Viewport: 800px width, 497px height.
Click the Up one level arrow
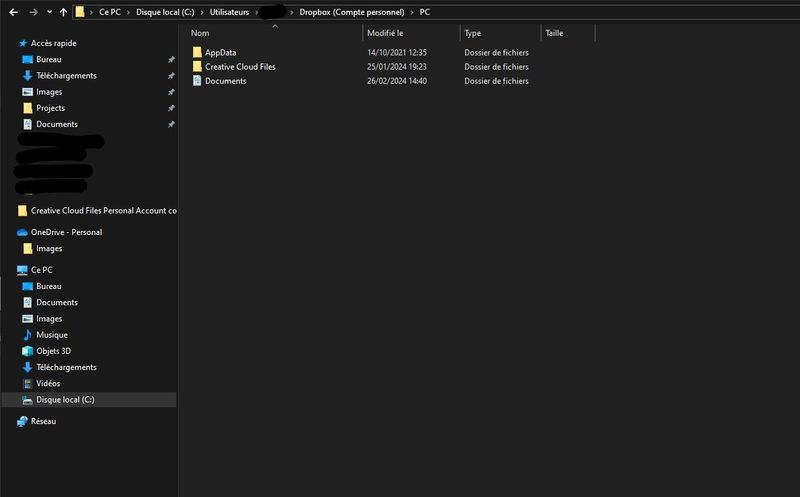point(64,12)
